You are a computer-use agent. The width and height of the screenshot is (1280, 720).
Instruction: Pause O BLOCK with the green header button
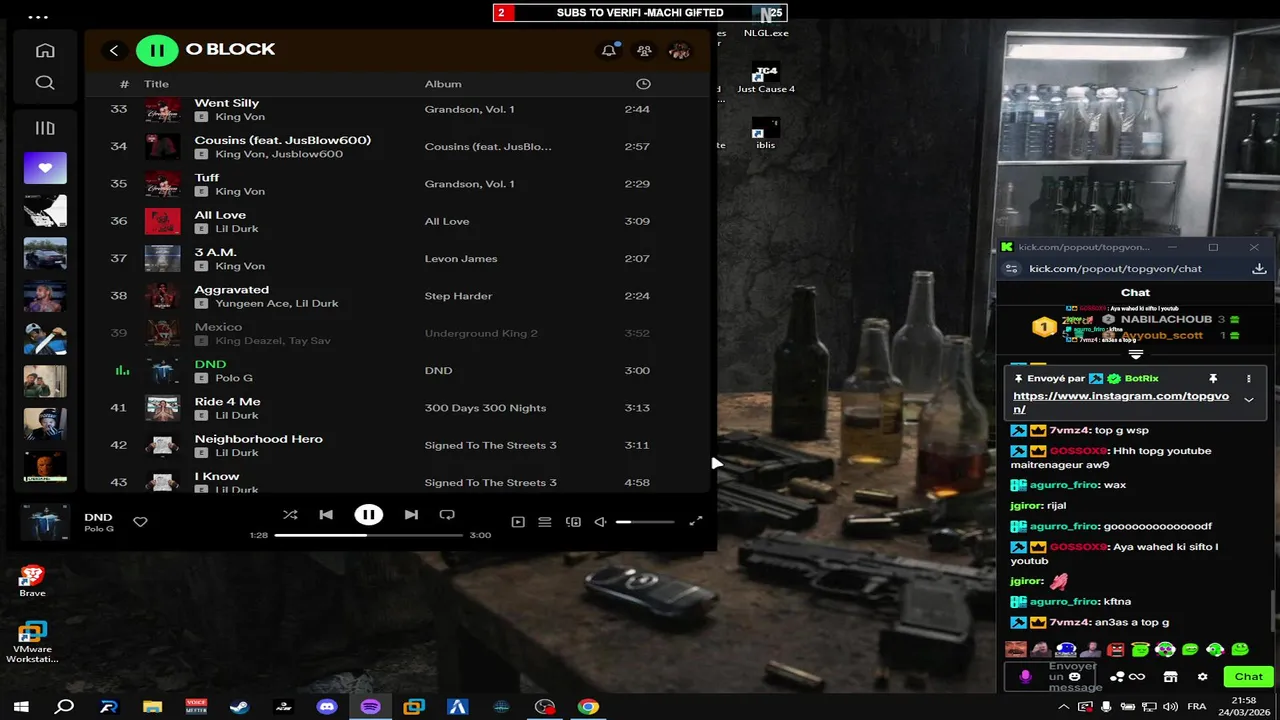(x=157, y=50)
